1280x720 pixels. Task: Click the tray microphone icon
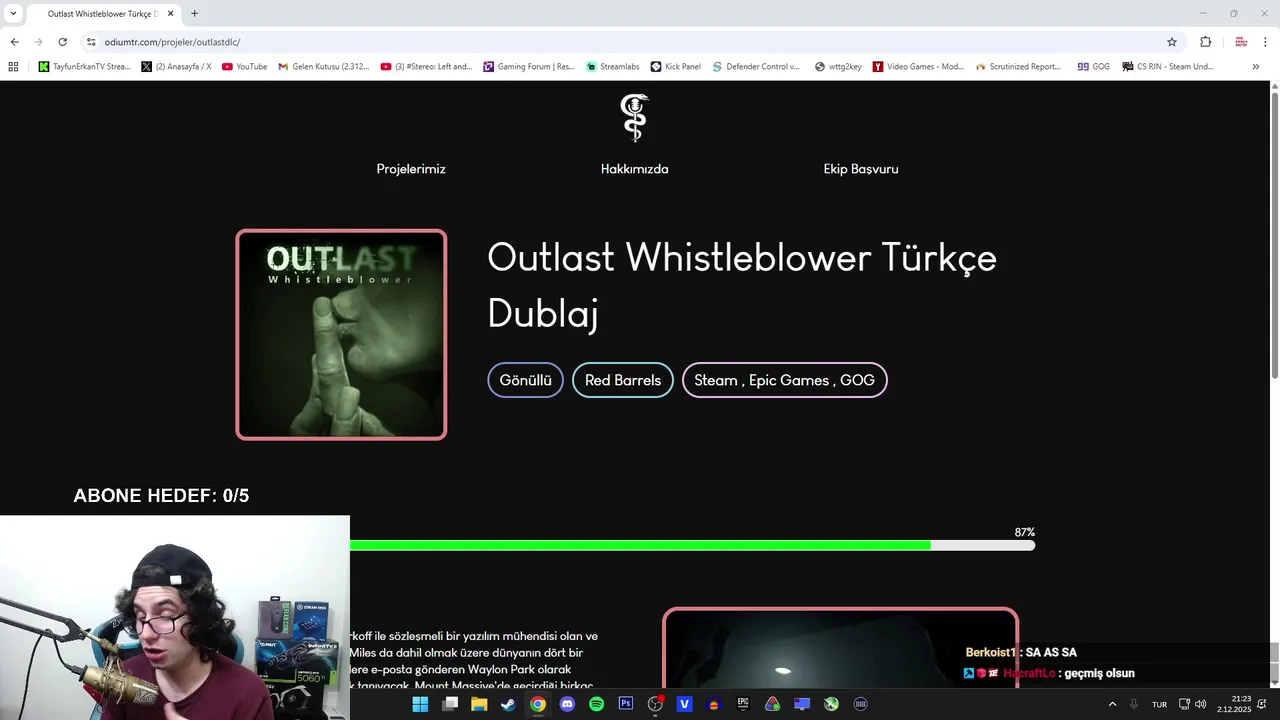[x=1133, y=704]
